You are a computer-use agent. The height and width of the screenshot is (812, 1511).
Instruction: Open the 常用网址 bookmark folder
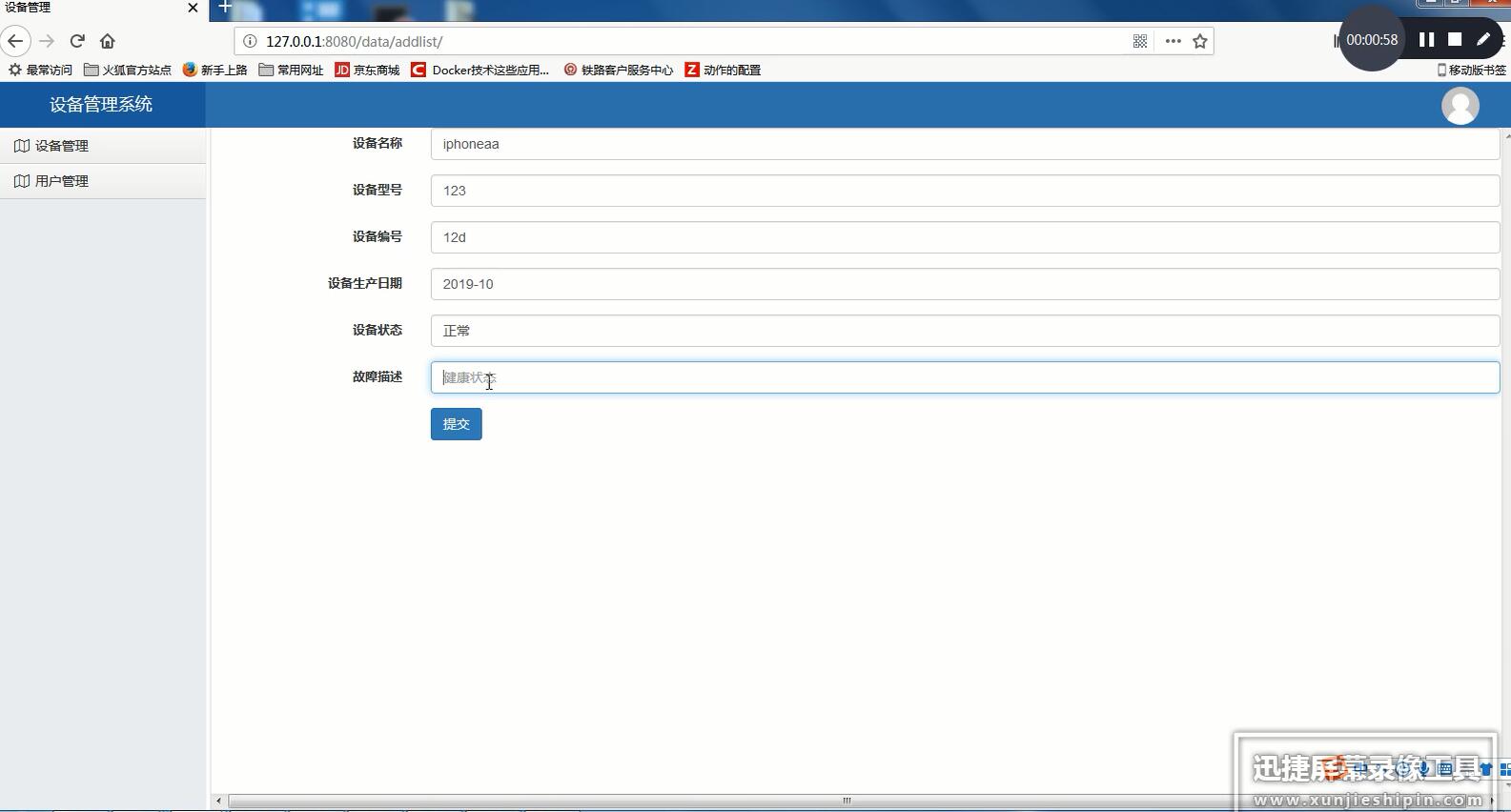291,70
